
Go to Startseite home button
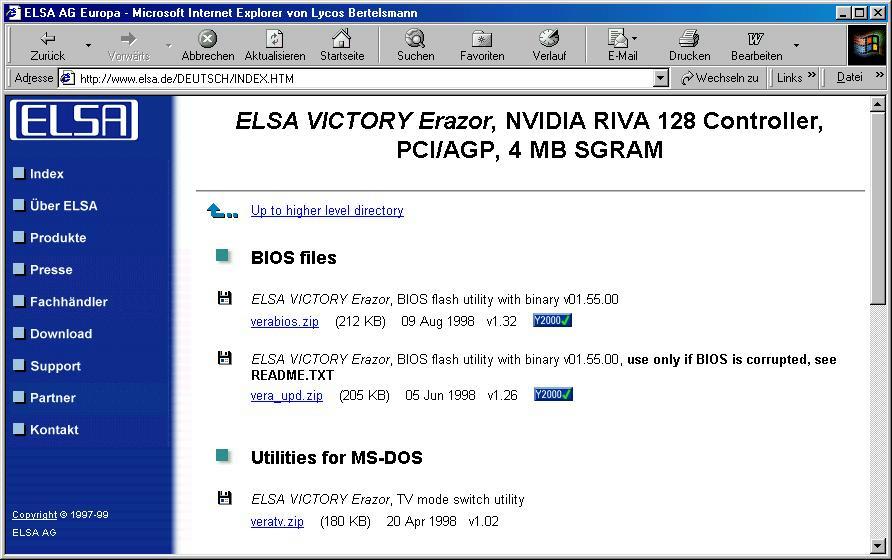click(342, 46)
